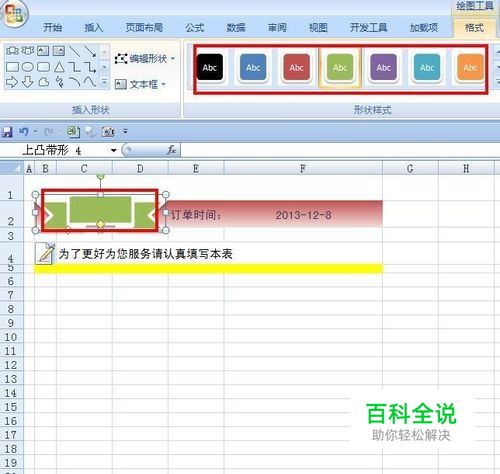Pick the oval shape in gallery
Screen dimensions: 500x474
tap(28, 67)
